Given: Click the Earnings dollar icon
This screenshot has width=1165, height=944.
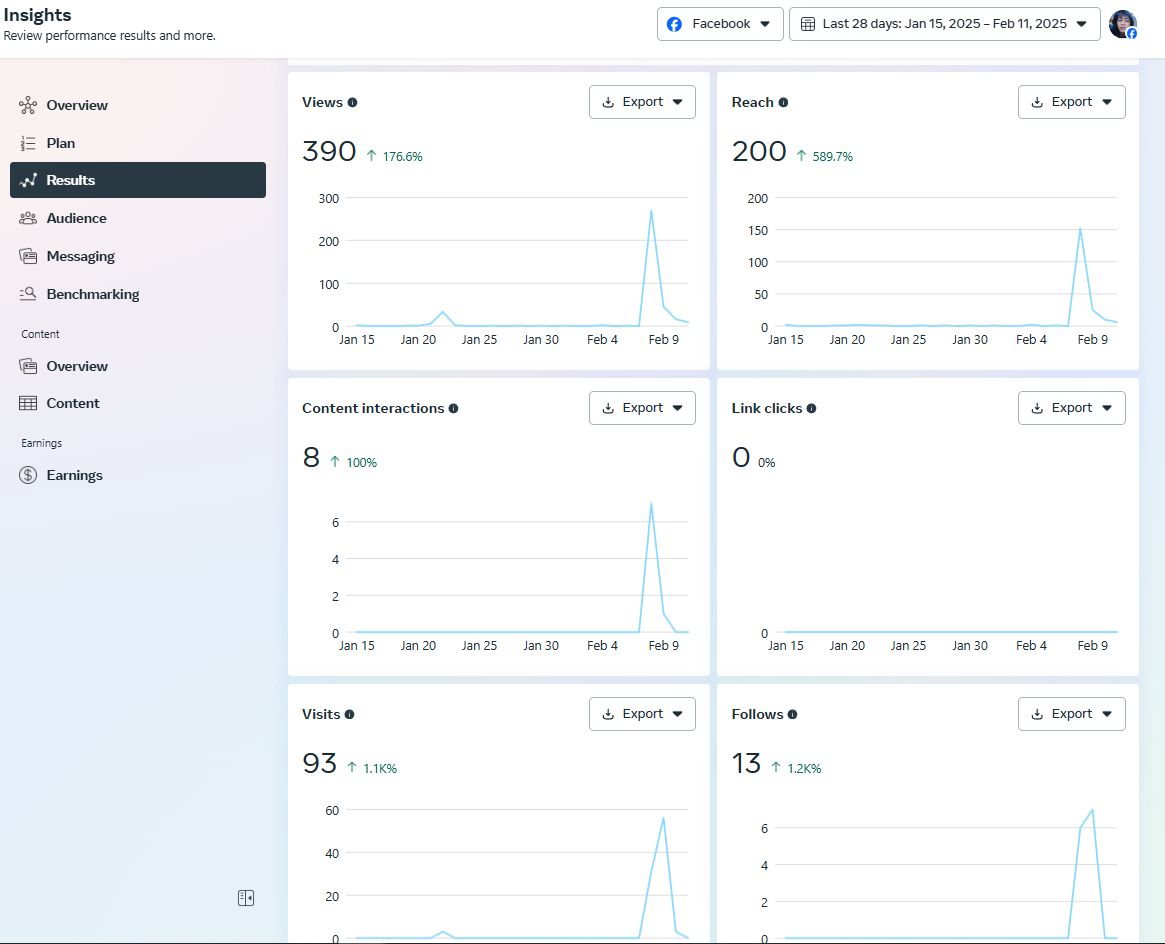Looking at the screenshot, I should 28,475.
